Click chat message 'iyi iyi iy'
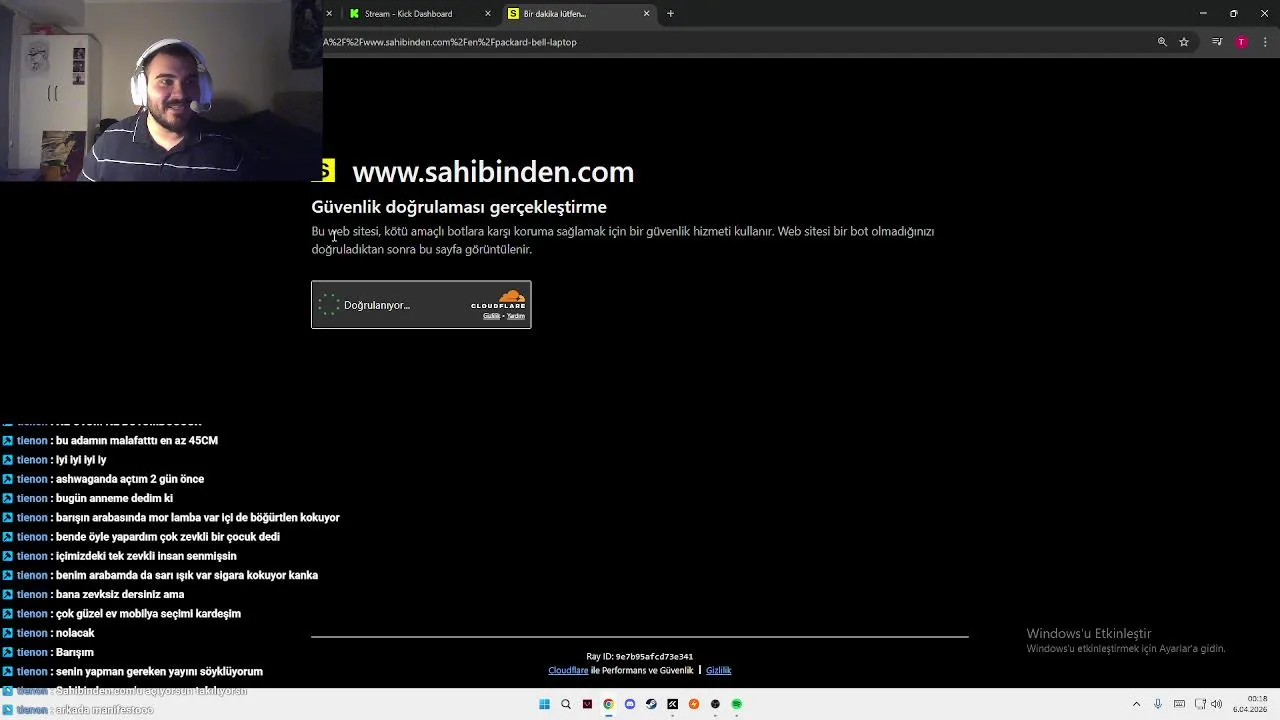 coord(80,460)
